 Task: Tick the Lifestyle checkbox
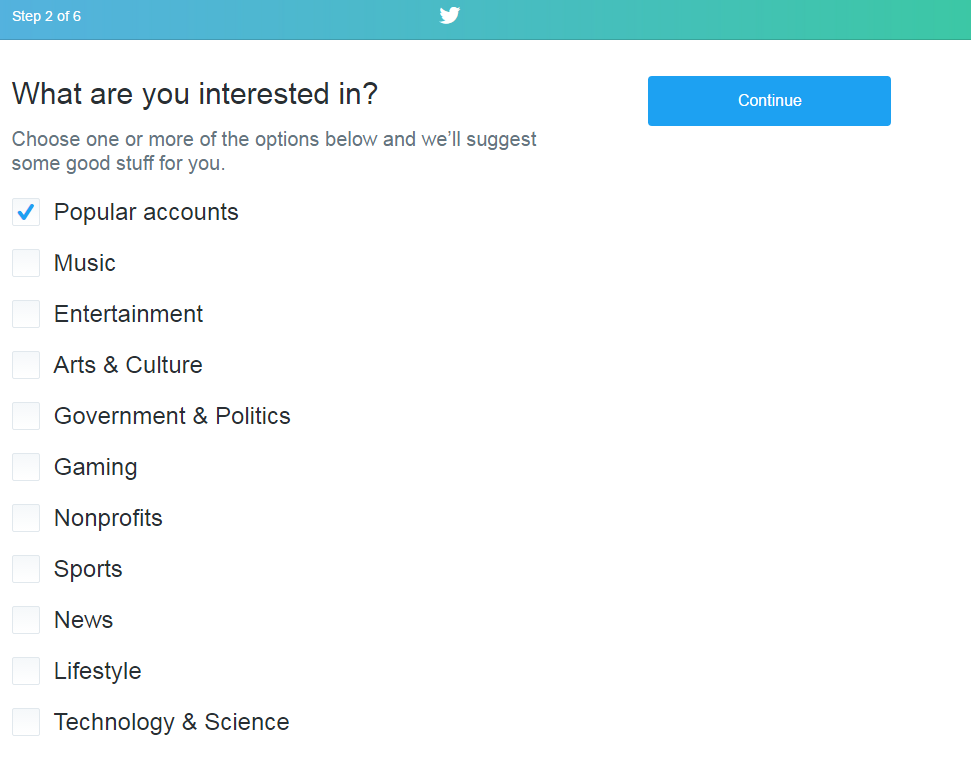tap(26, 671)
